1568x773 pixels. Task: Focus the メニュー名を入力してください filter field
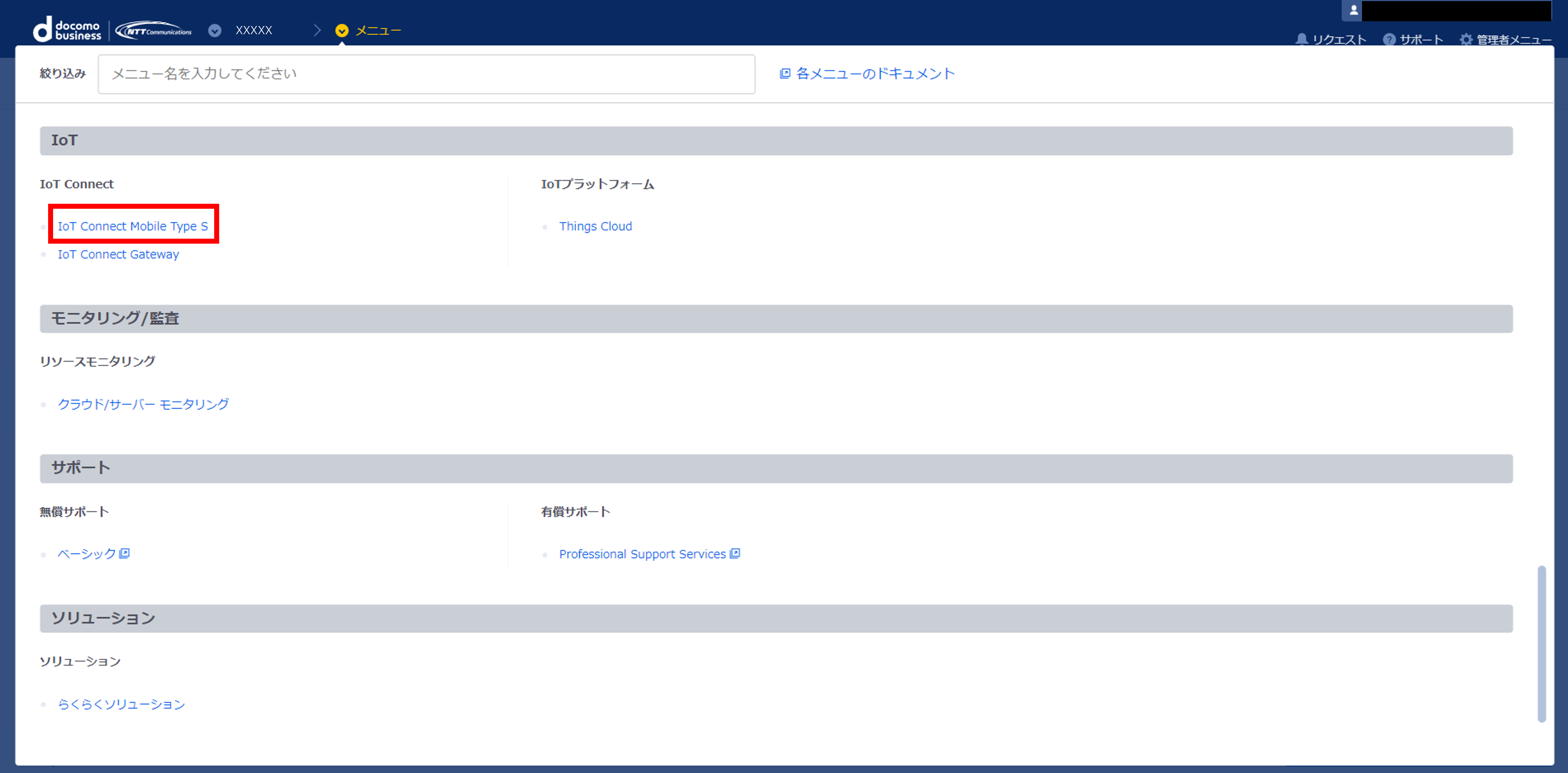[427, 74]
